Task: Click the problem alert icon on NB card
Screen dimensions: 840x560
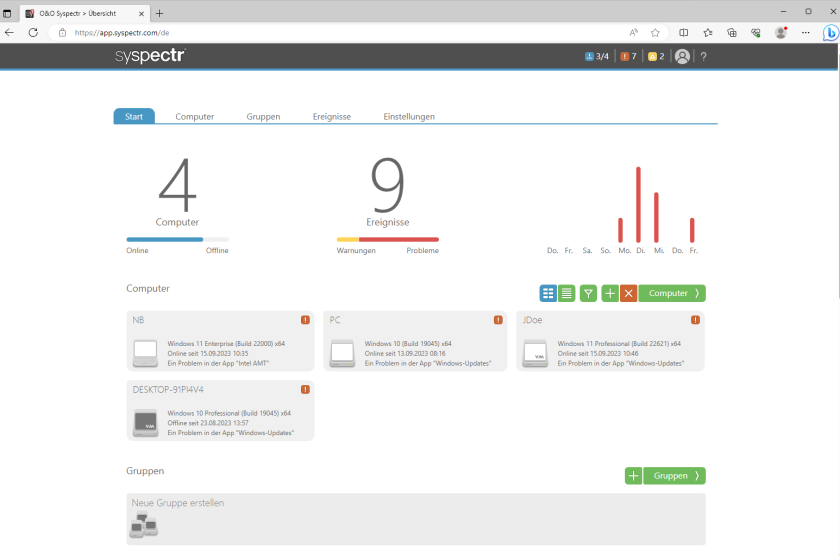Action: (x=305, y=320)
